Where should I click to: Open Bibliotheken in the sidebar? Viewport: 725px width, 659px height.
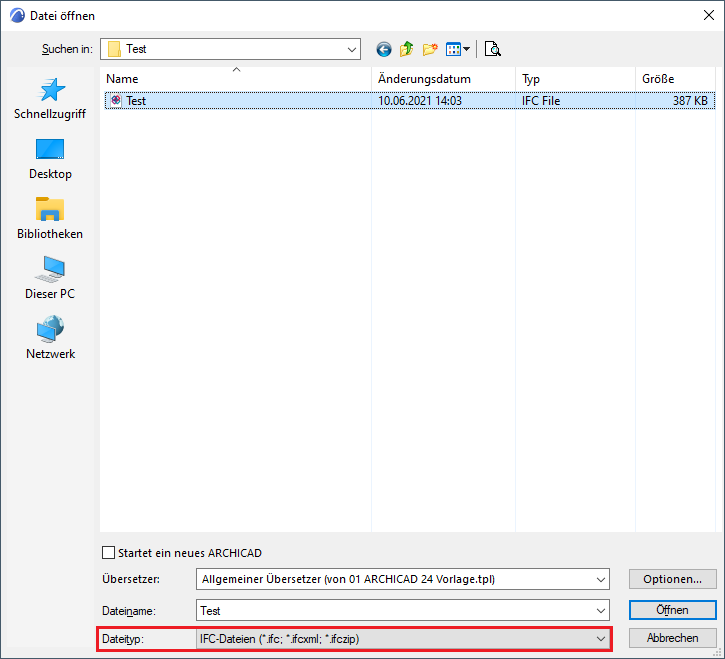(x=50, y=219)
